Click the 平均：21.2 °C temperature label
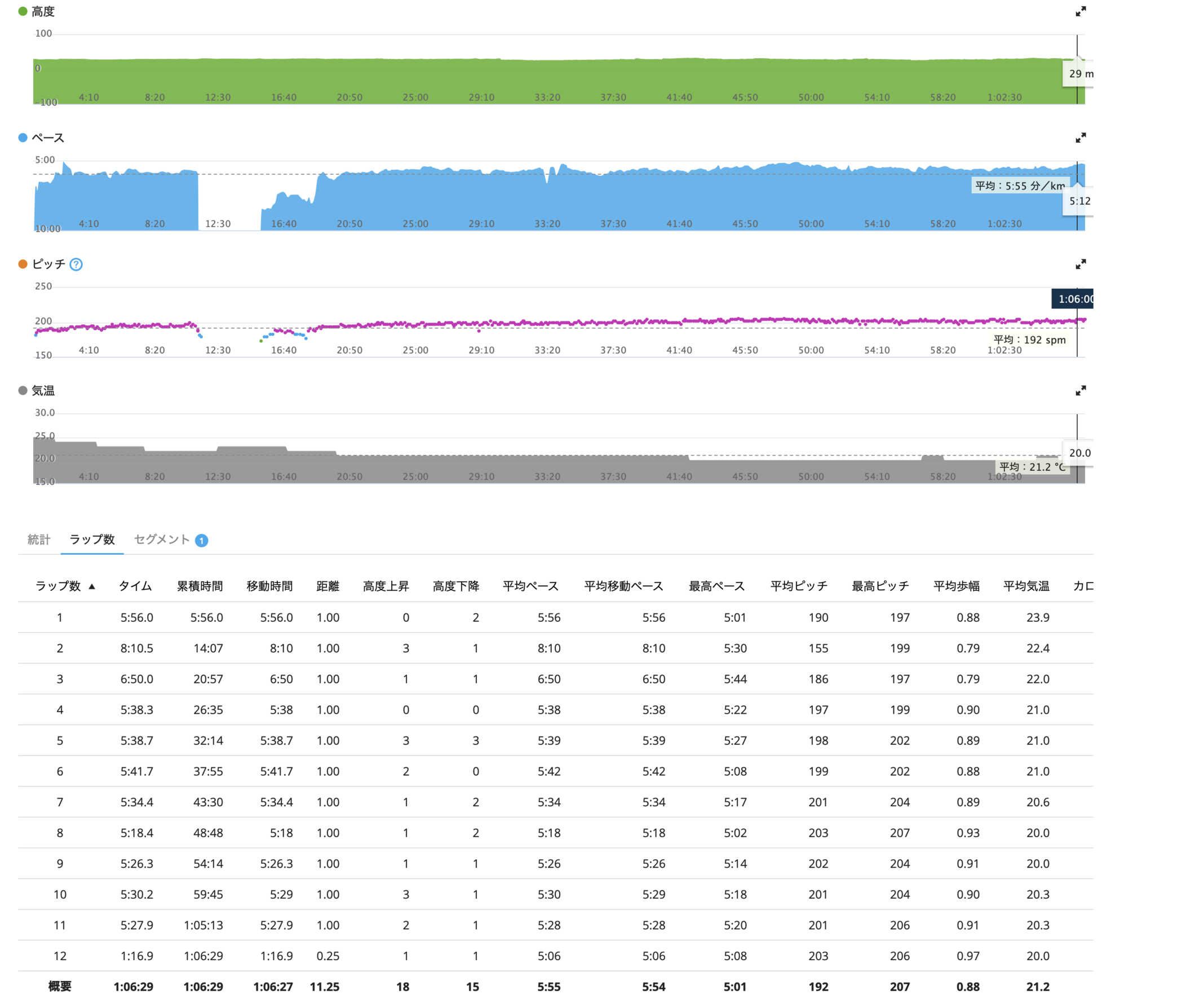This screenshot has height=1003, width=1204. point(1032,467)
